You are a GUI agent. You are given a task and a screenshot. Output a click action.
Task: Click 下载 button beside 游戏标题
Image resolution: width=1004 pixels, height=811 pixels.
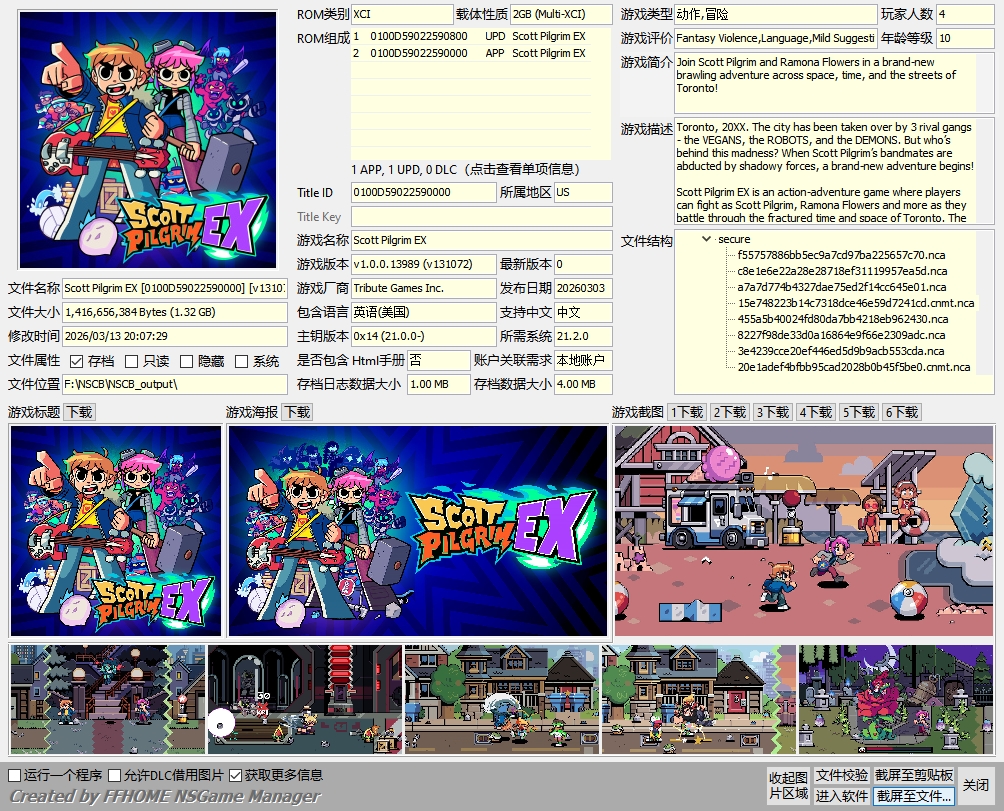tap(80, 412)
